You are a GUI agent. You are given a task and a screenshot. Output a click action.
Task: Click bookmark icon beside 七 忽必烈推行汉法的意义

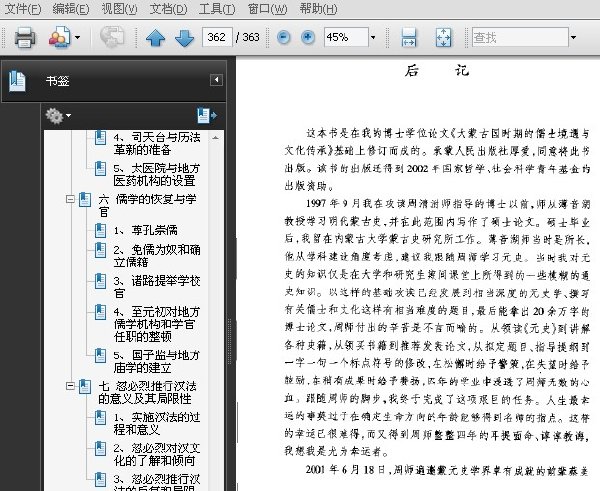tap(85, 387)
